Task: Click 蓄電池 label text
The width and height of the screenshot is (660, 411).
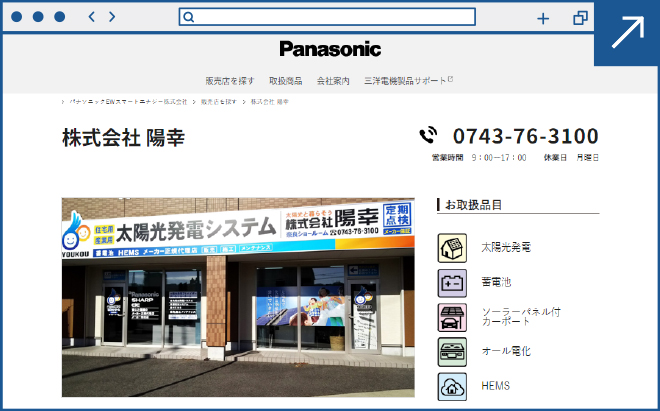Action: (496, 282)
